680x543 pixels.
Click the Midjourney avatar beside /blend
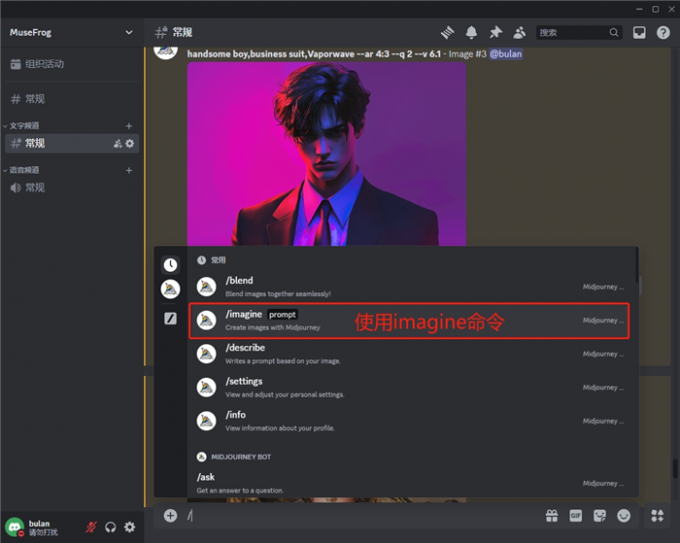click(x=206, y=287)
